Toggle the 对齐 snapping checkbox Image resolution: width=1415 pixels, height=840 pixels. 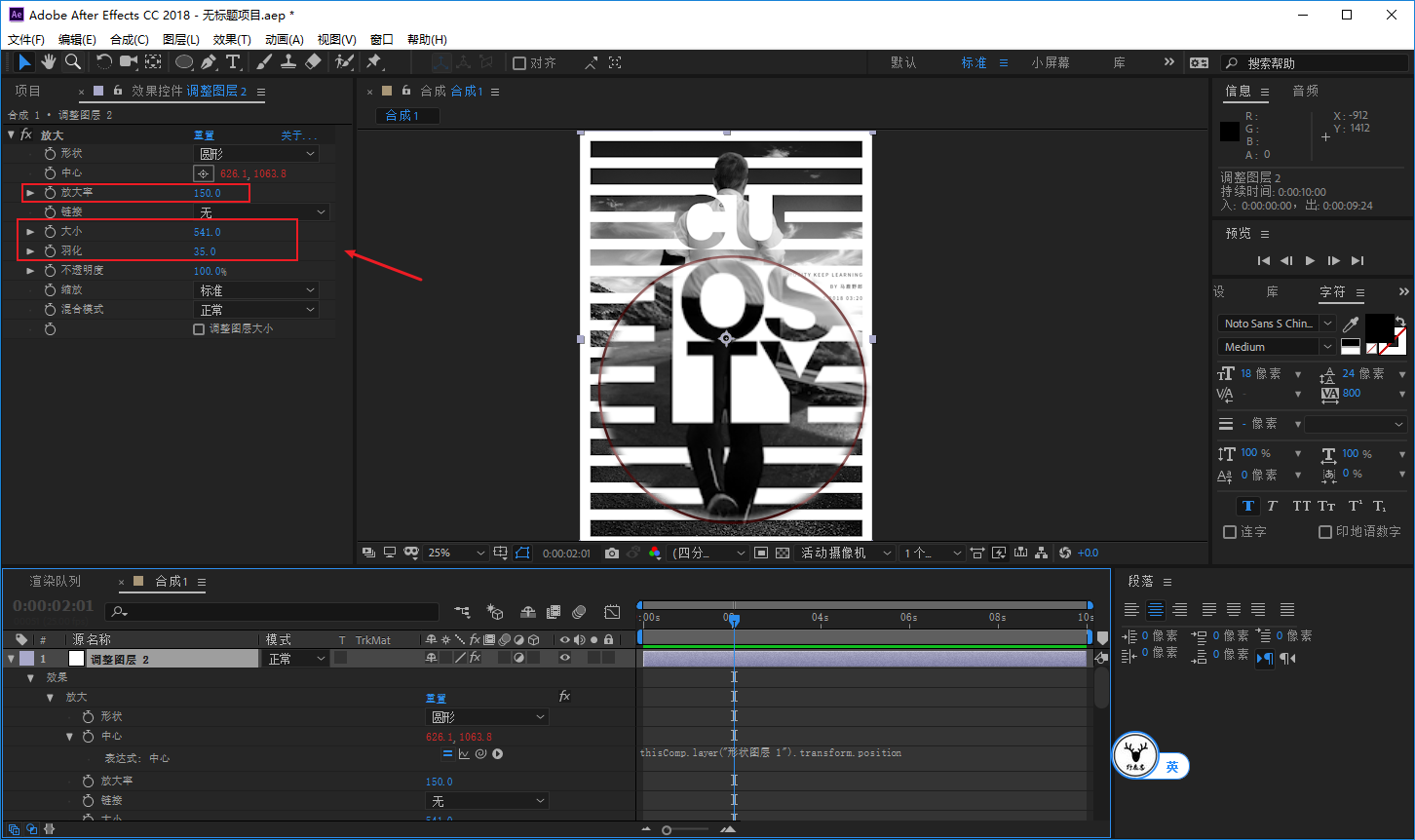[519, 63]
